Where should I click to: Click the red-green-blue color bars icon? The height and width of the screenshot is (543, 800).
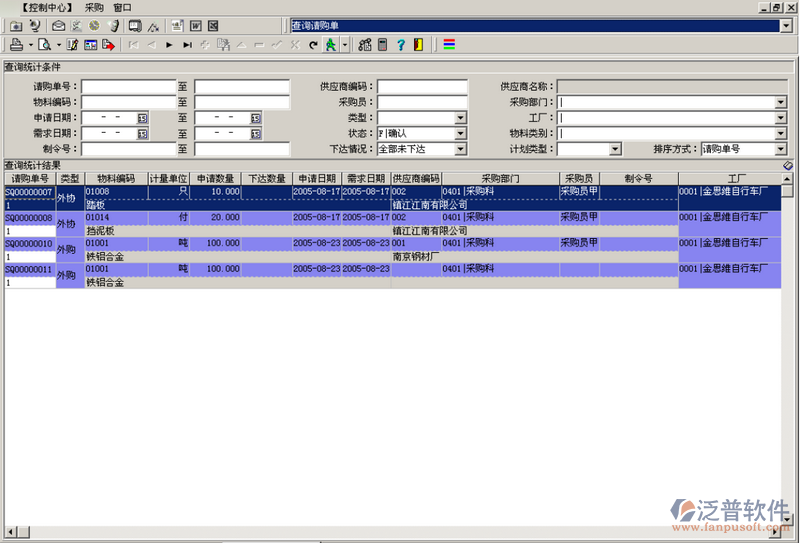(449, 45)
